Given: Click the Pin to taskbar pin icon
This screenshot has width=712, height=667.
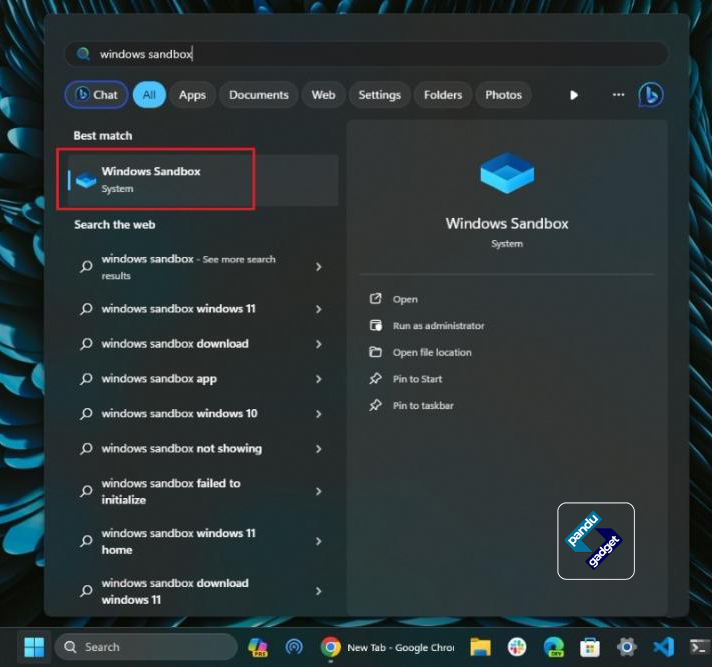Looking at the screenshot, I should click(x=376, y=405).
